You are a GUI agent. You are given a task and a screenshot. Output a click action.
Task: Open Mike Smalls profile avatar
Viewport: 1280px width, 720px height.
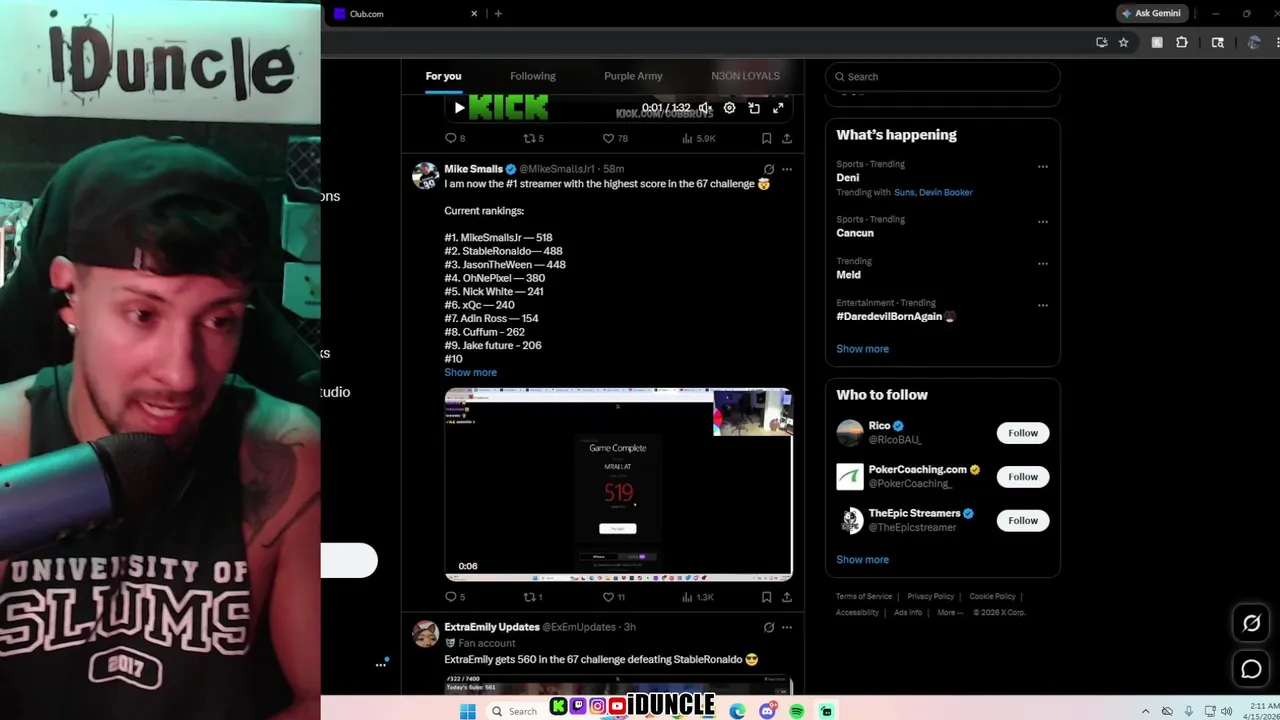tap(426, 175)
